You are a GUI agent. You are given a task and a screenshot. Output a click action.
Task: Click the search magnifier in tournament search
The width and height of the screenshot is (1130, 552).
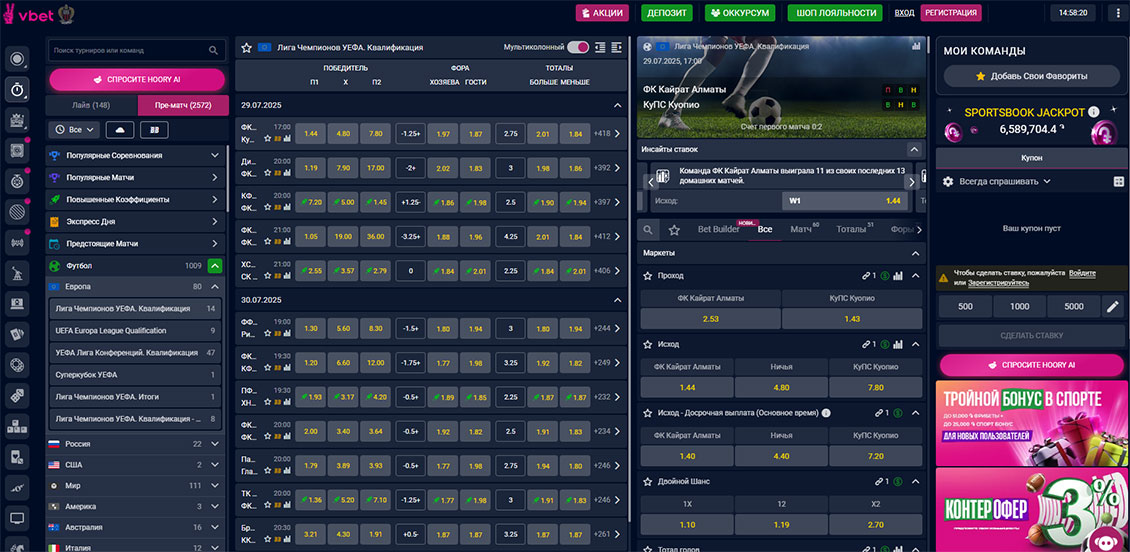(213, 50)
